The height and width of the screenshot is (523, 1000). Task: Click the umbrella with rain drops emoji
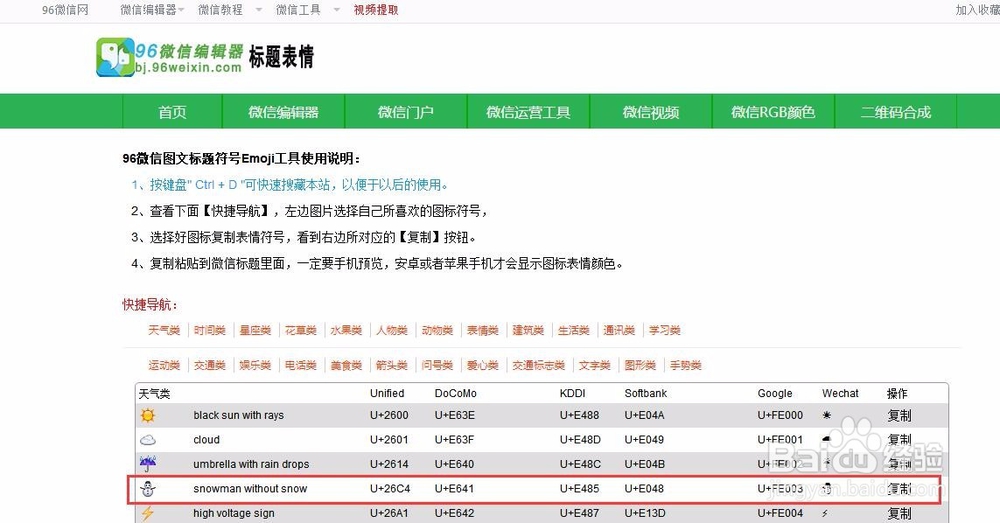click(x=148, y=464)
